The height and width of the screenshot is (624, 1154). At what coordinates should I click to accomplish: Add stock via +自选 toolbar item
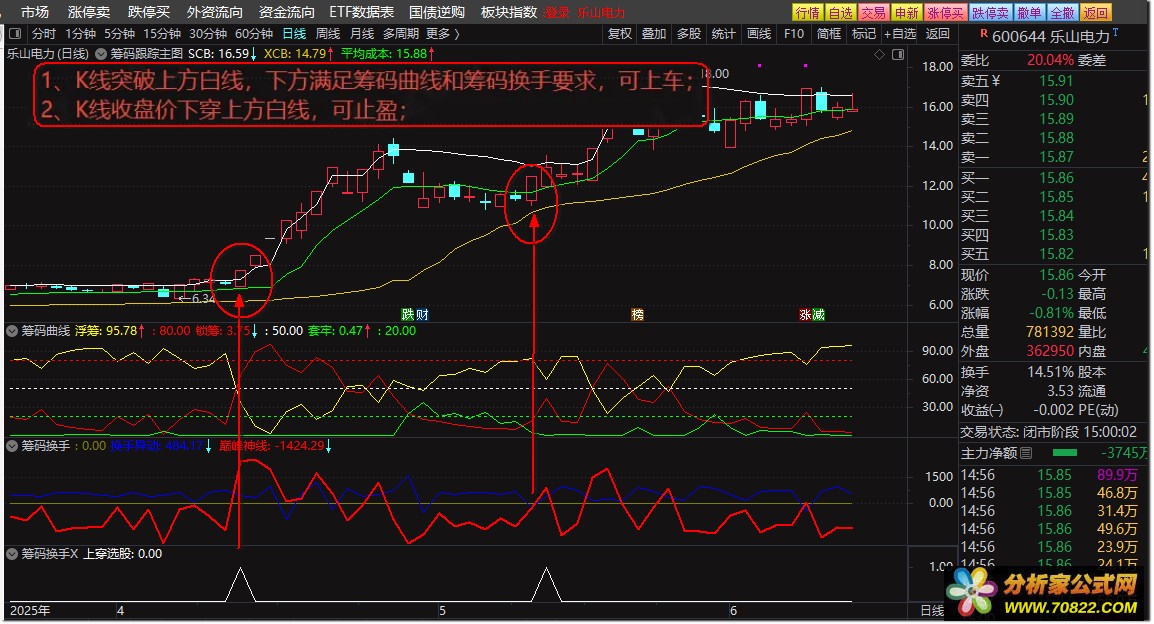click(900, 34)
